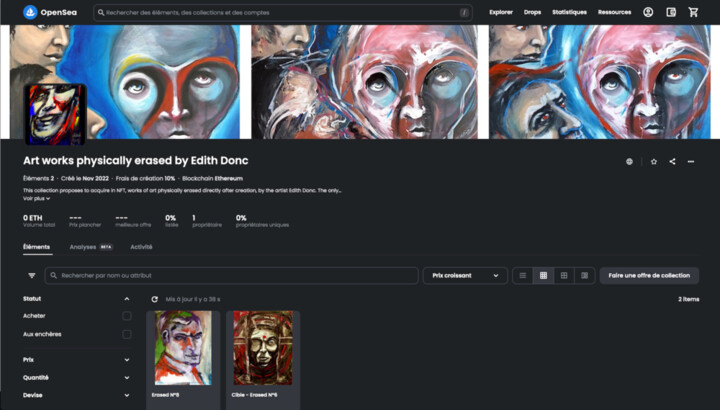Refresh the items list
The image size is (720, 410).
pyautogui.click(x=155, y=299)
